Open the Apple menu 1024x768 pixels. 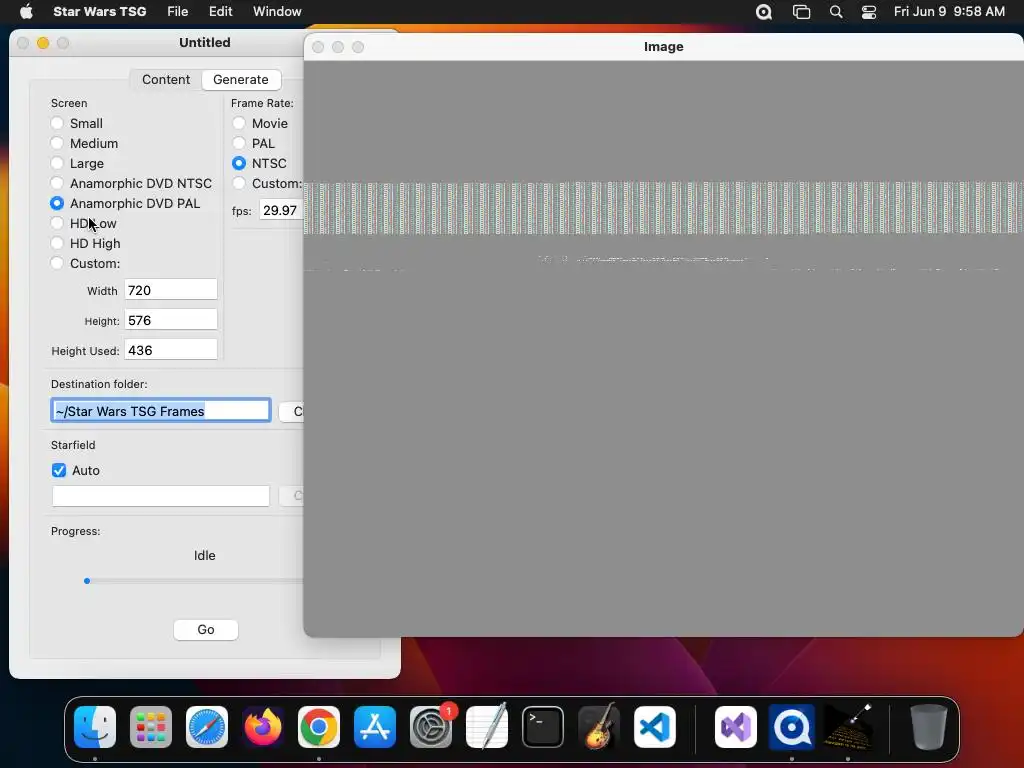(26, 11)
